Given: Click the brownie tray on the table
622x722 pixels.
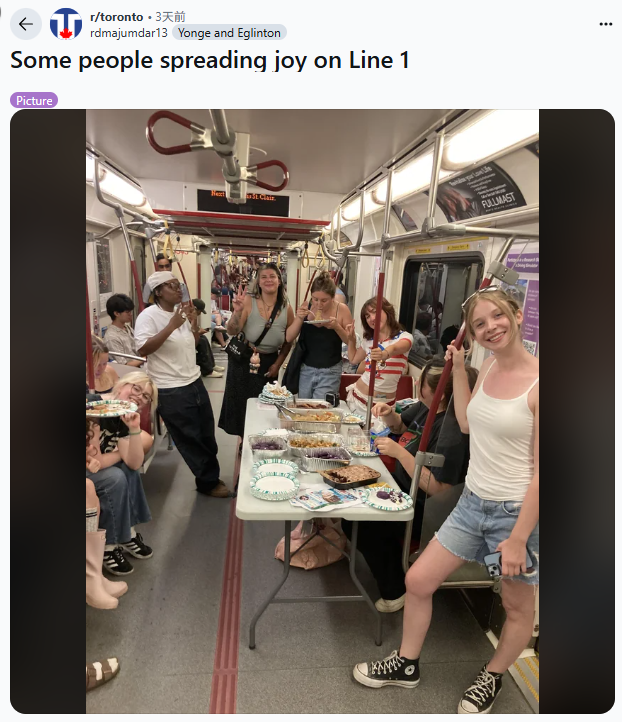Looking at the screenshot, I should click(350, 477).
